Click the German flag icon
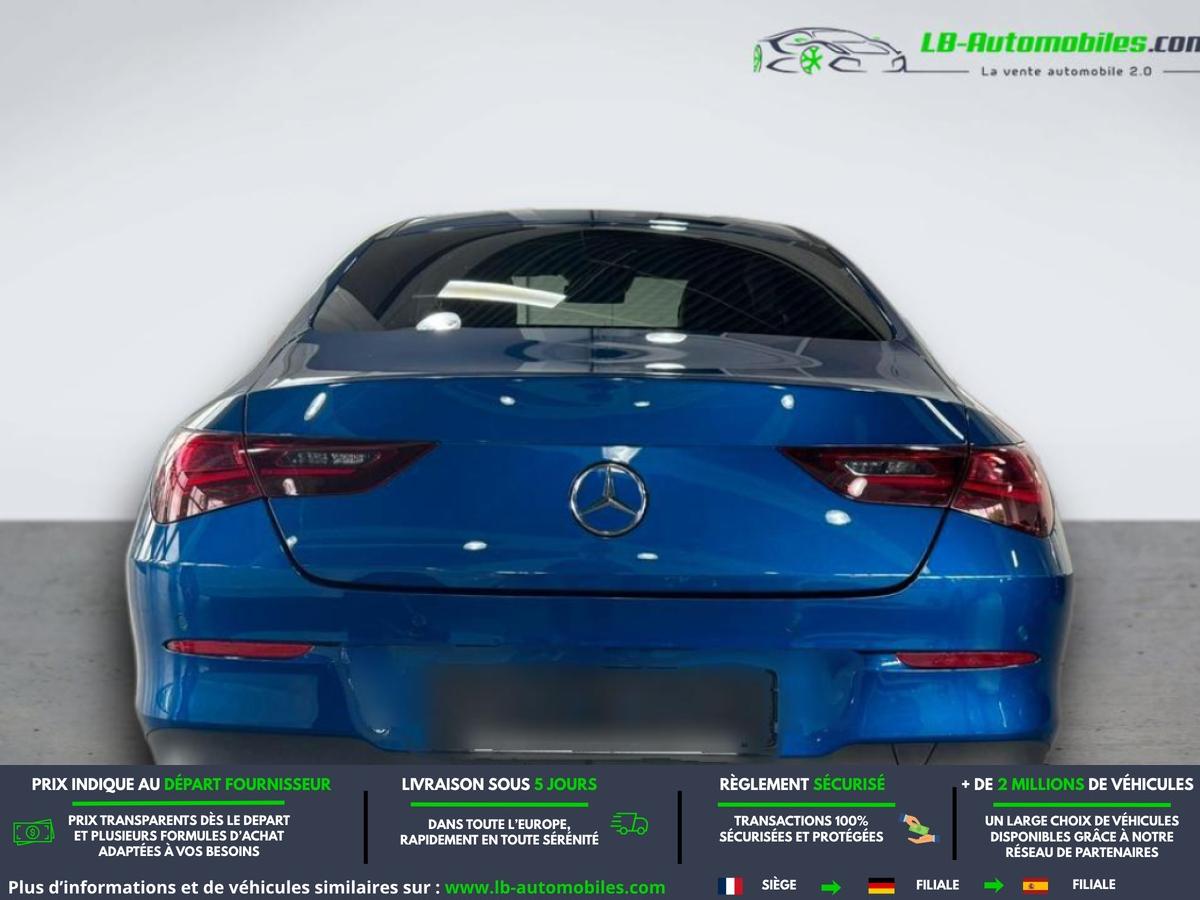1200x900 pixels. point(881,886)
